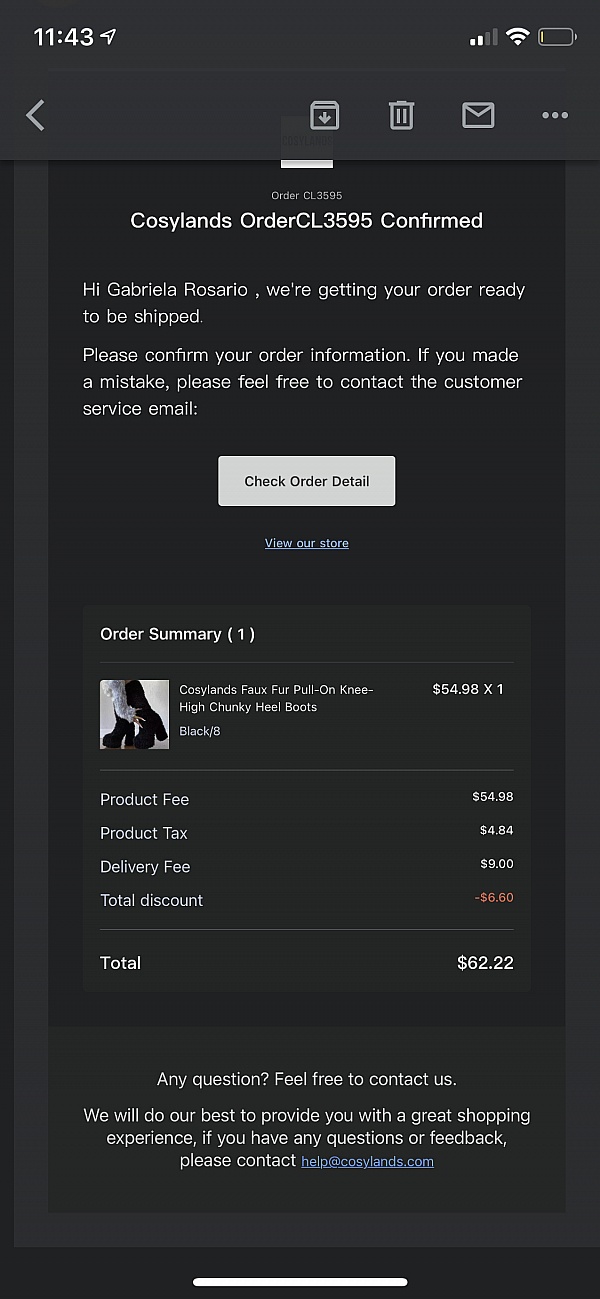Tap the home indicator bar at bottom

click(300, 1281)
